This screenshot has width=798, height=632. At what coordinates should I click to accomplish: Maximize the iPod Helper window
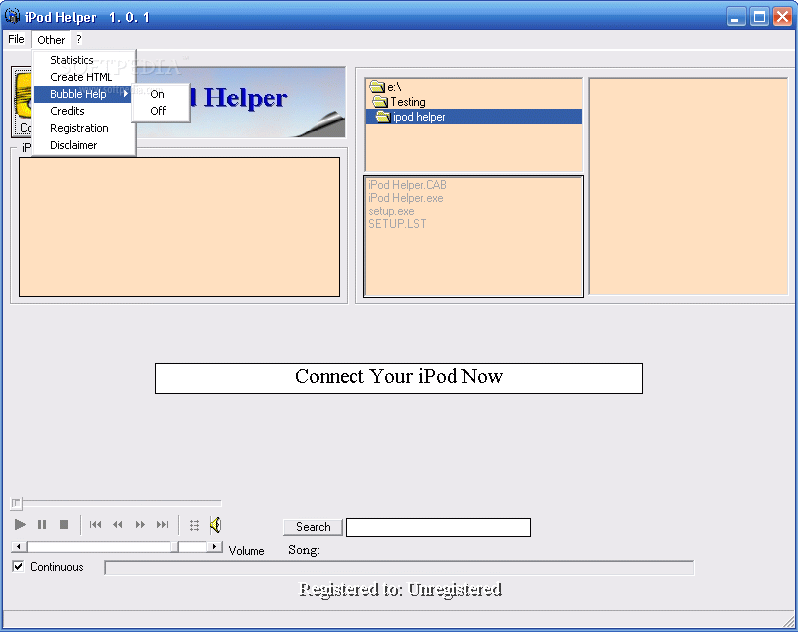pyautogui.click(x=759, y=17)
